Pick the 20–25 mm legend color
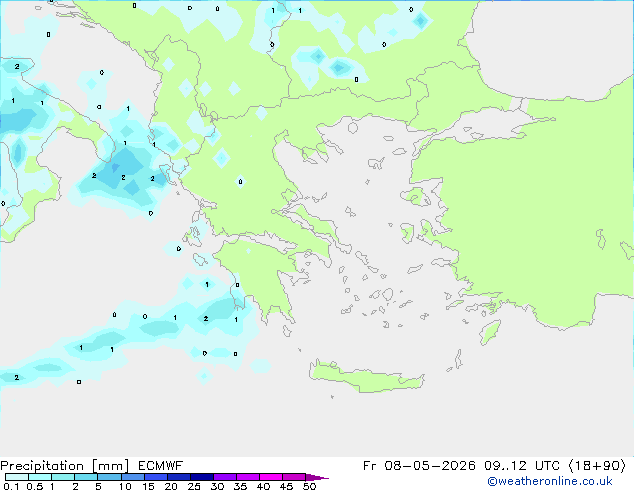 tap(179, 477)
